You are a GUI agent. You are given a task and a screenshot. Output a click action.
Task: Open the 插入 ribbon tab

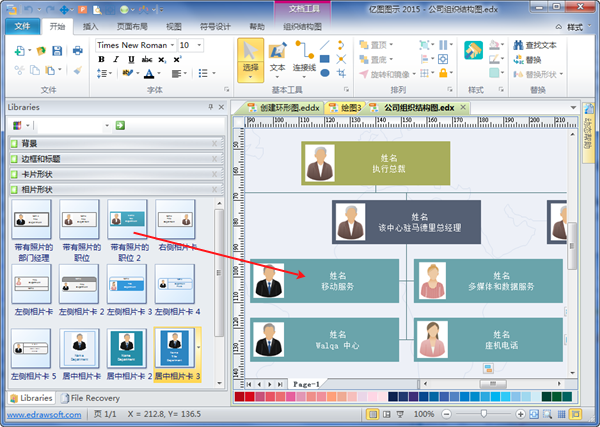[x=91, y=27]
